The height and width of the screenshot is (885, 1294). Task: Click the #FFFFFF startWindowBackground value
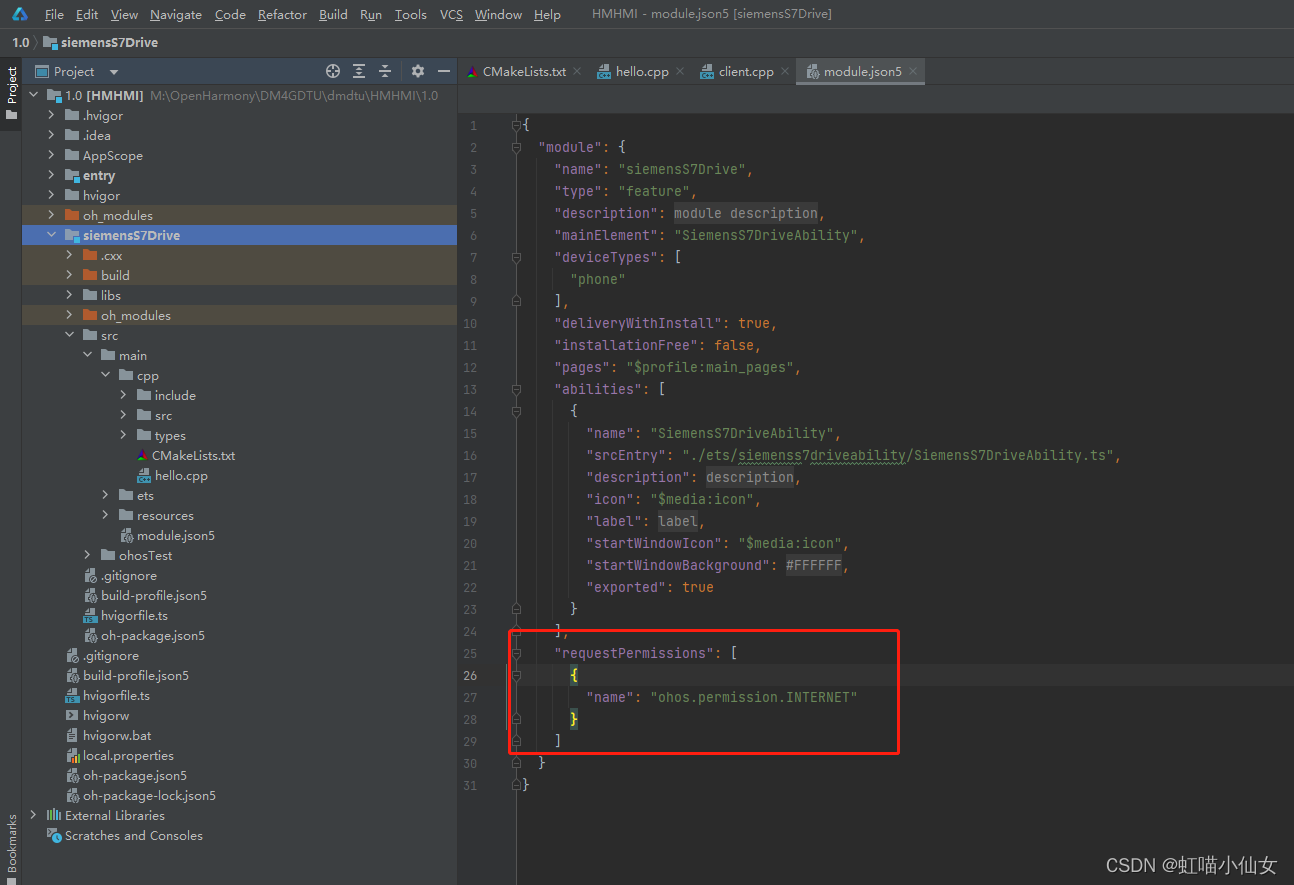(x=814, y=565)
